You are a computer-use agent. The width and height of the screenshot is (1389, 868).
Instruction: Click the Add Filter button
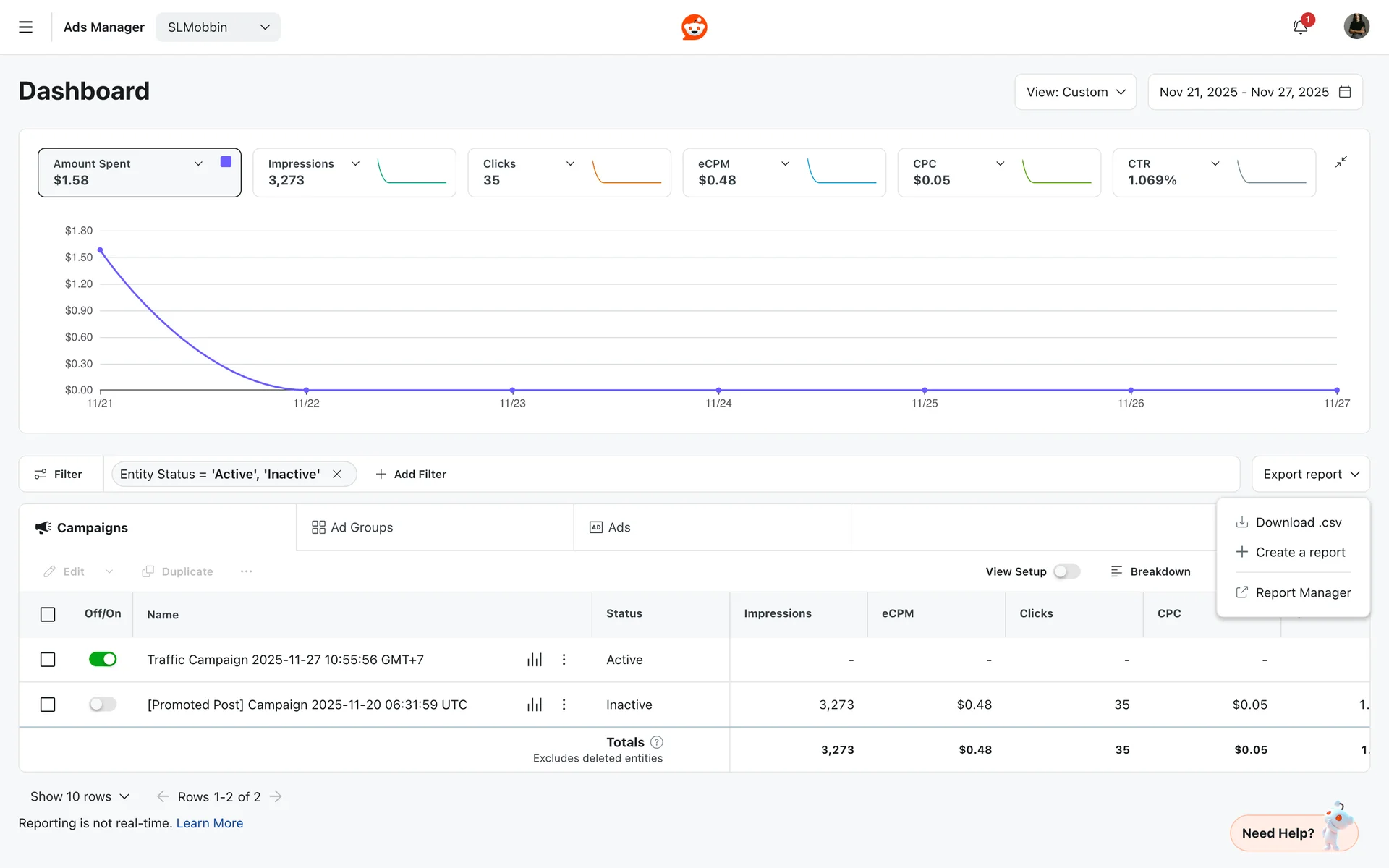pyautogui.click(x=411, y=475)
